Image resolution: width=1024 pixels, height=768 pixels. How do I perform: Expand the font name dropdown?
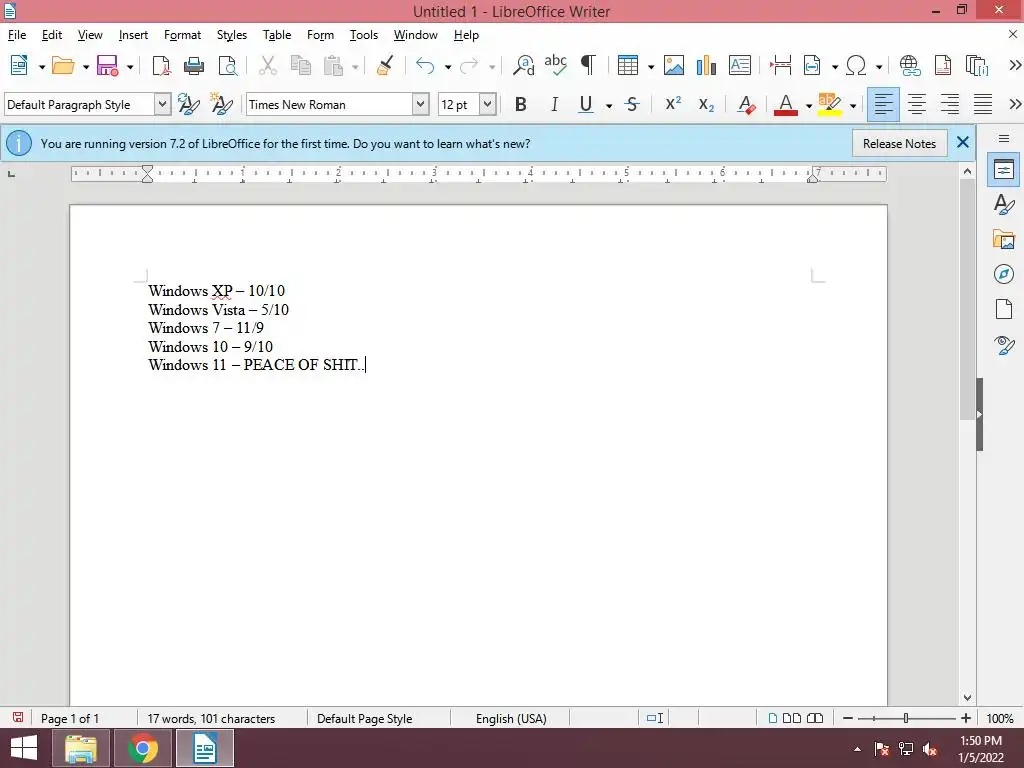click(x=421, y=104)
